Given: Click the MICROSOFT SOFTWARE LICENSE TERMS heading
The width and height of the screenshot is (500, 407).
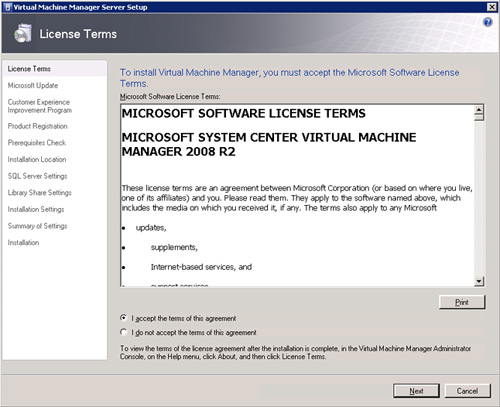Looking at the screenshot, I should [x=243, y=113].
